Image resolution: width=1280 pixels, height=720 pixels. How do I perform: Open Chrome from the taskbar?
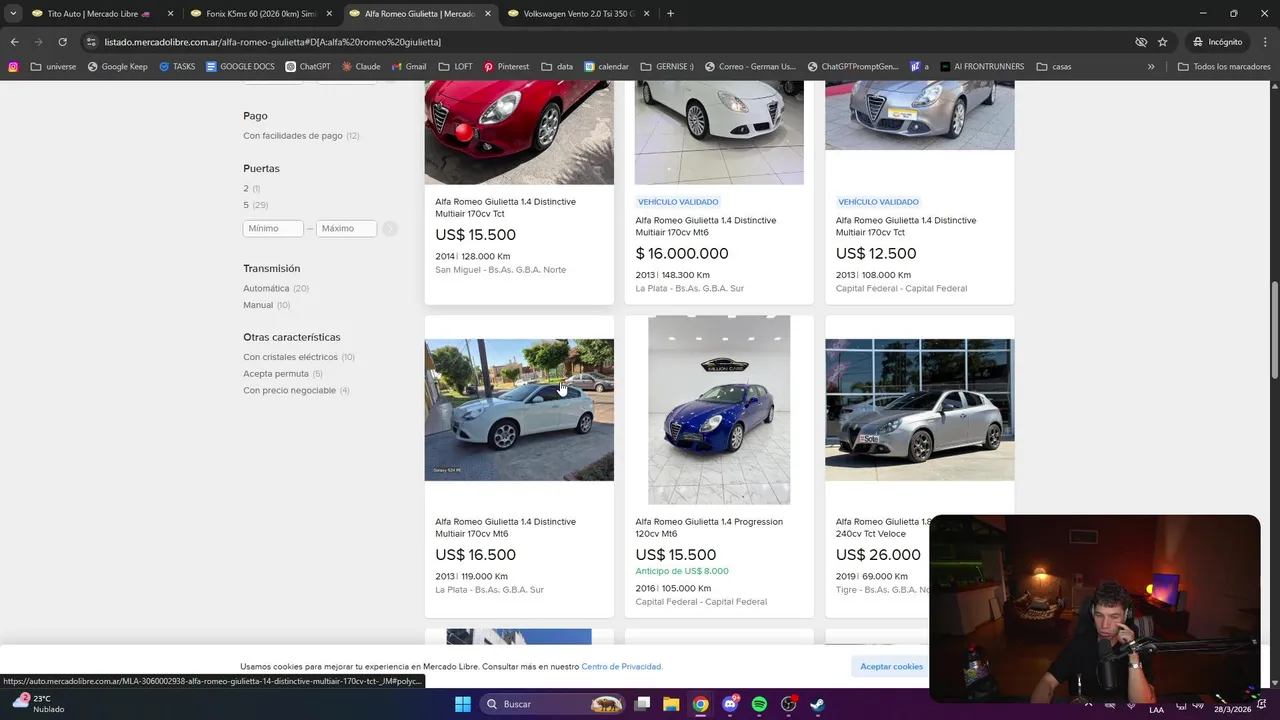click(700, 704)
